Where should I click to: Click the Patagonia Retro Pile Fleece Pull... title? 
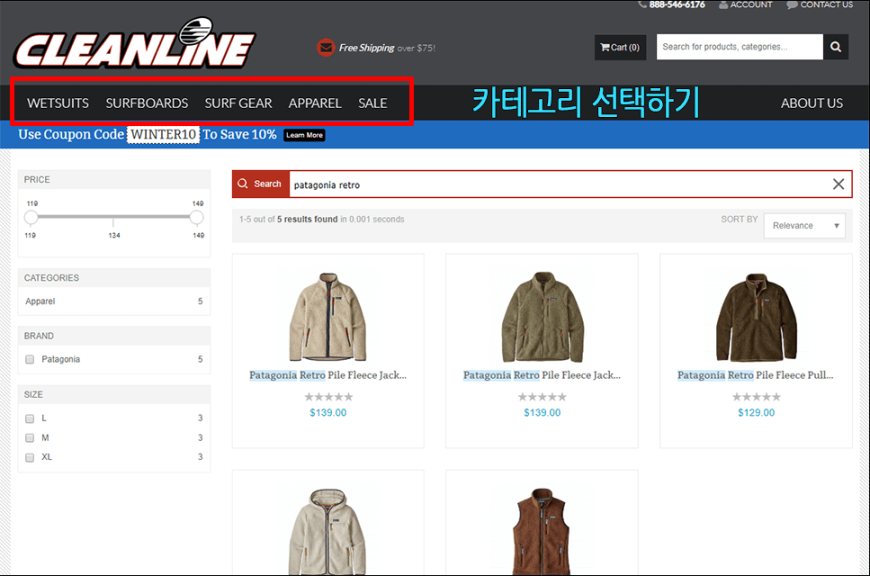pos(755,375)
